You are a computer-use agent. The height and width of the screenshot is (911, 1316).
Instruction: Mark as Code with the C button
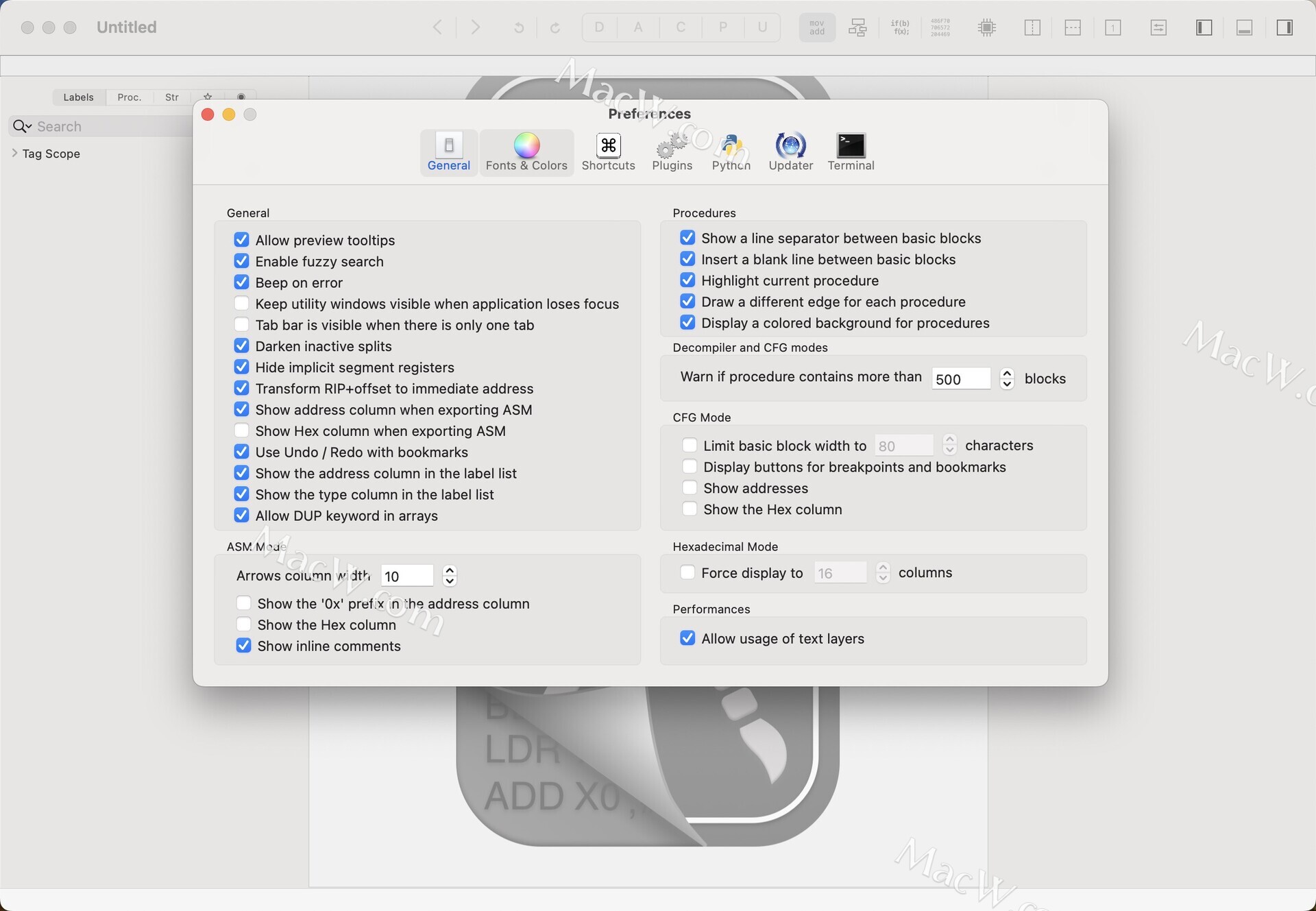pyautogui.click(x=681, y=27)
